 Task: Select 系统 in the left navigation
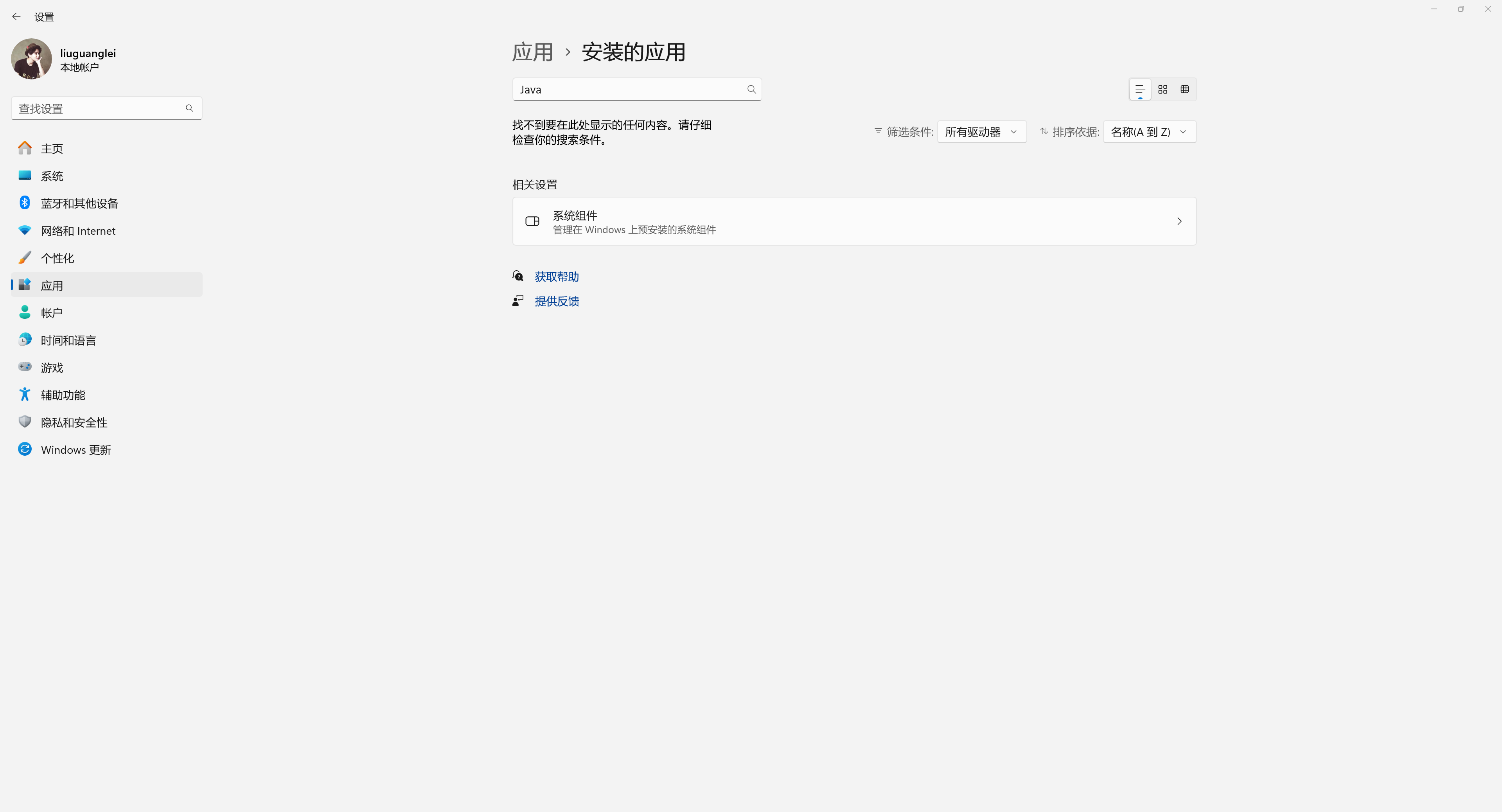tap(52, 176)
